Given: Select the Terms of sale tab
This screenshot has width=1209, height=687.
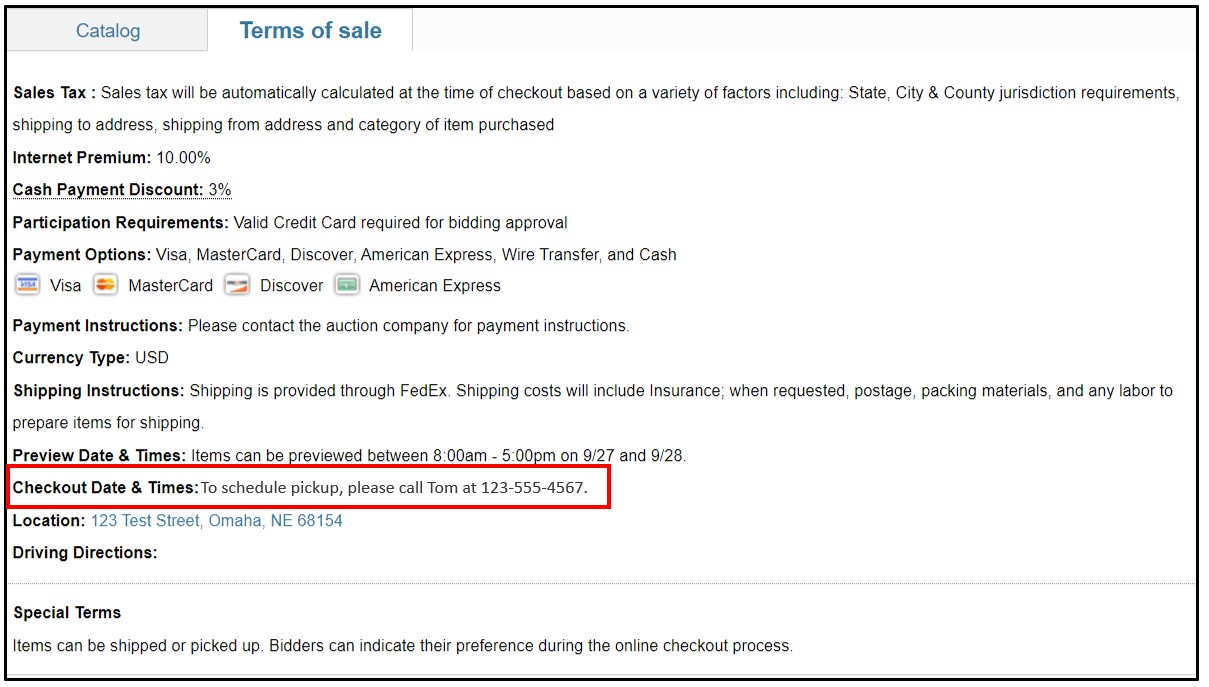Looking at the screenshot, I should (310, 30).
